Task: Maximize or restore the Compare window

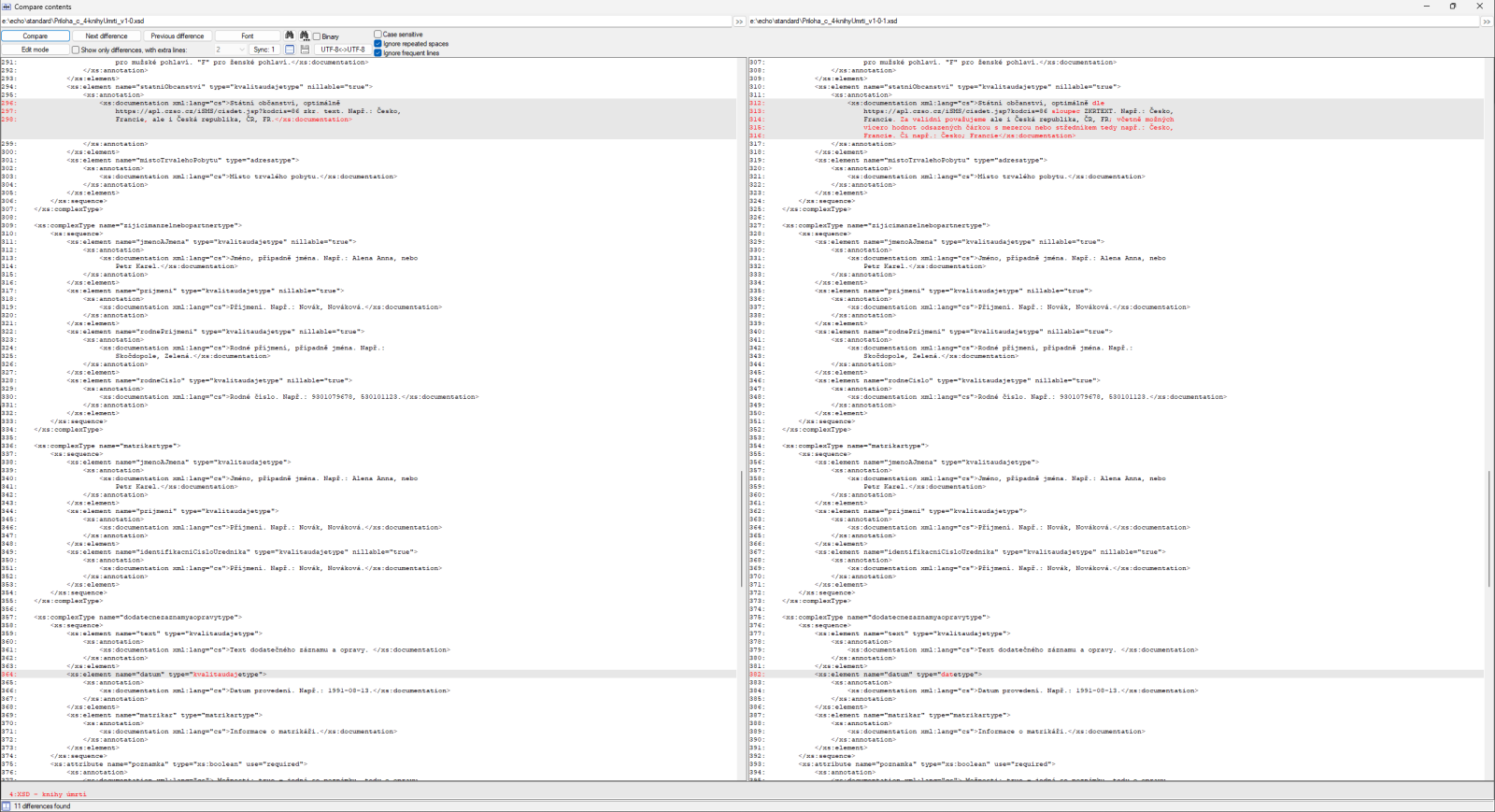Action: (1453, 7)
